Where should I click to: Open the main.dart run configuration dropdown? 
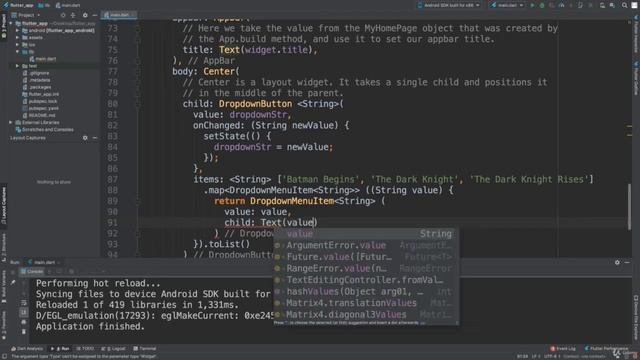[507, 5]
